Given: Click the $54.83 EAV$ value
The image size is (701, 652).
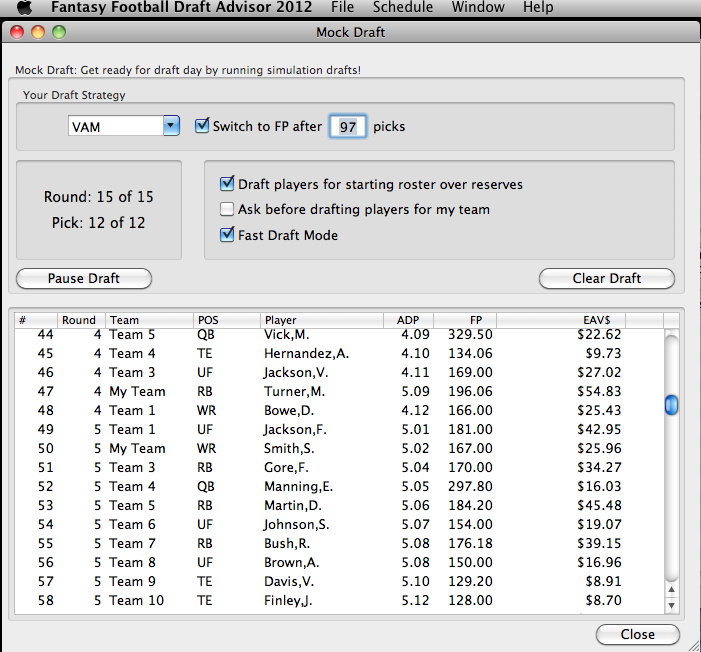Looking at the screenshot, I should click(599, 391).
